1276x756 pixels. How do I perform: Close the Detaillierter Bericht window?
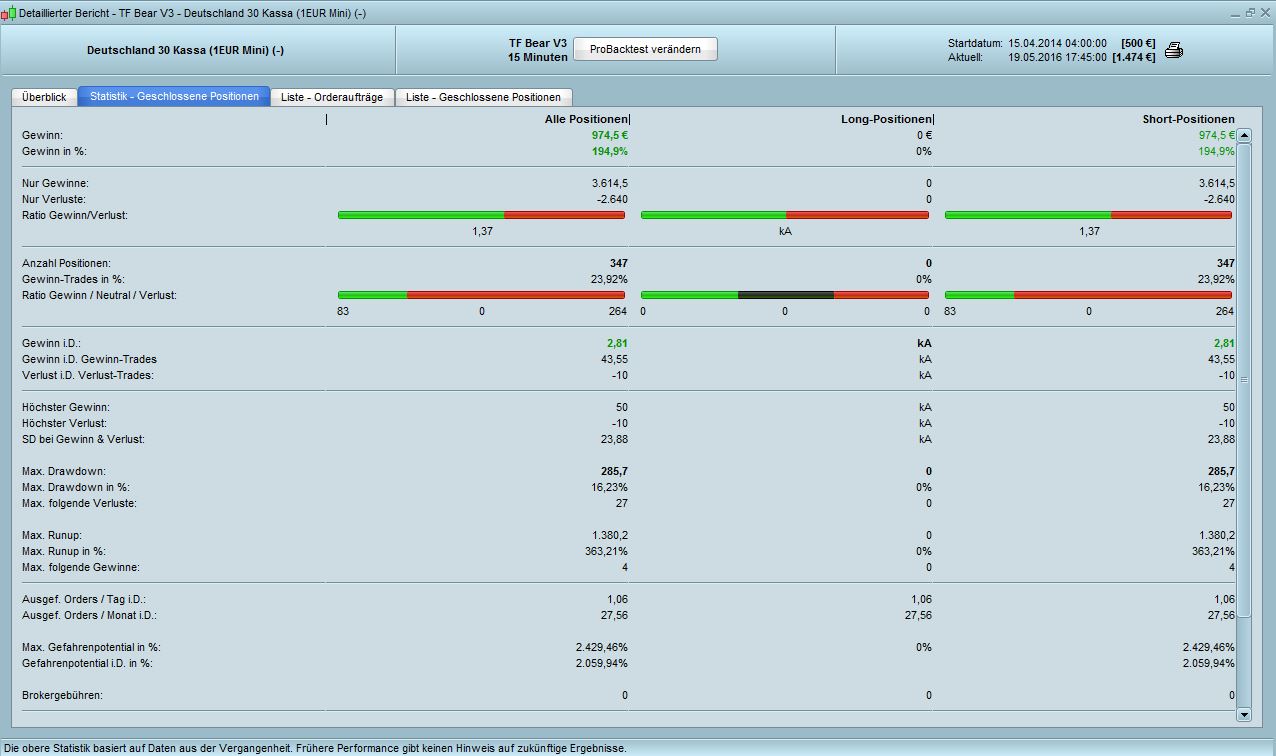tap(1265, 13)
